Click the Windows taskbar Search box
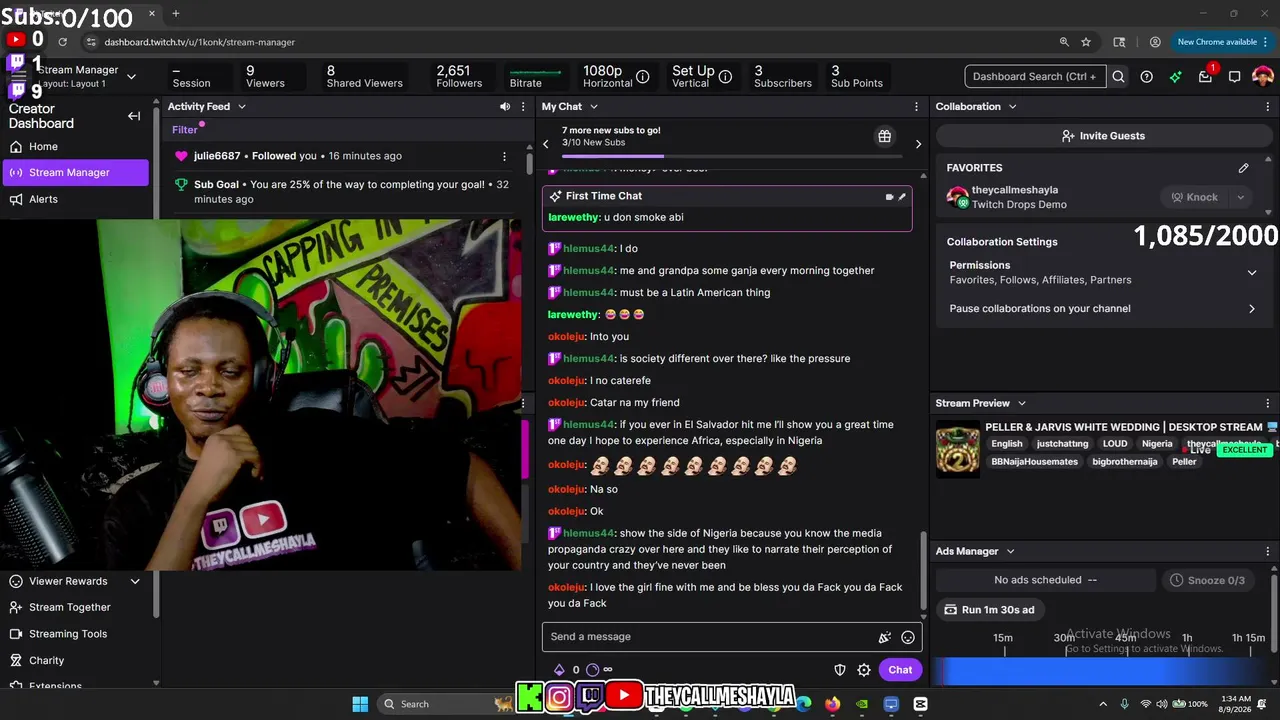 (x=447, y=704)
